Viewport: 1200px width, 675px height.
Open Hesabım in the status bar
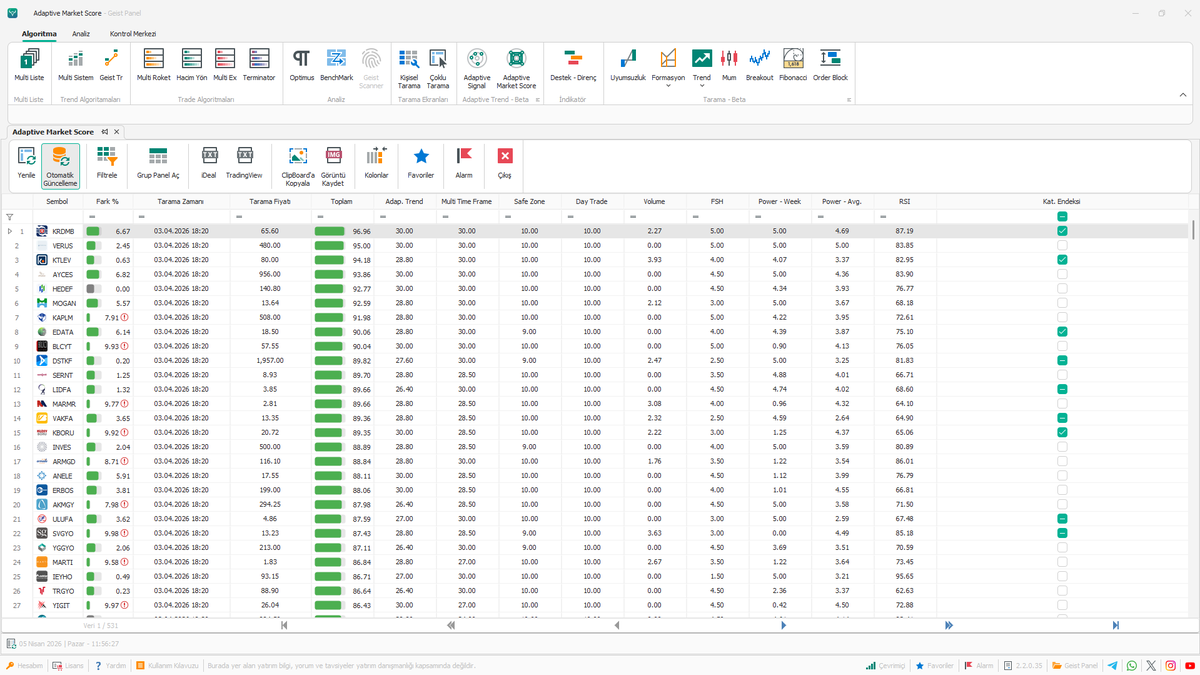(25, 665)
